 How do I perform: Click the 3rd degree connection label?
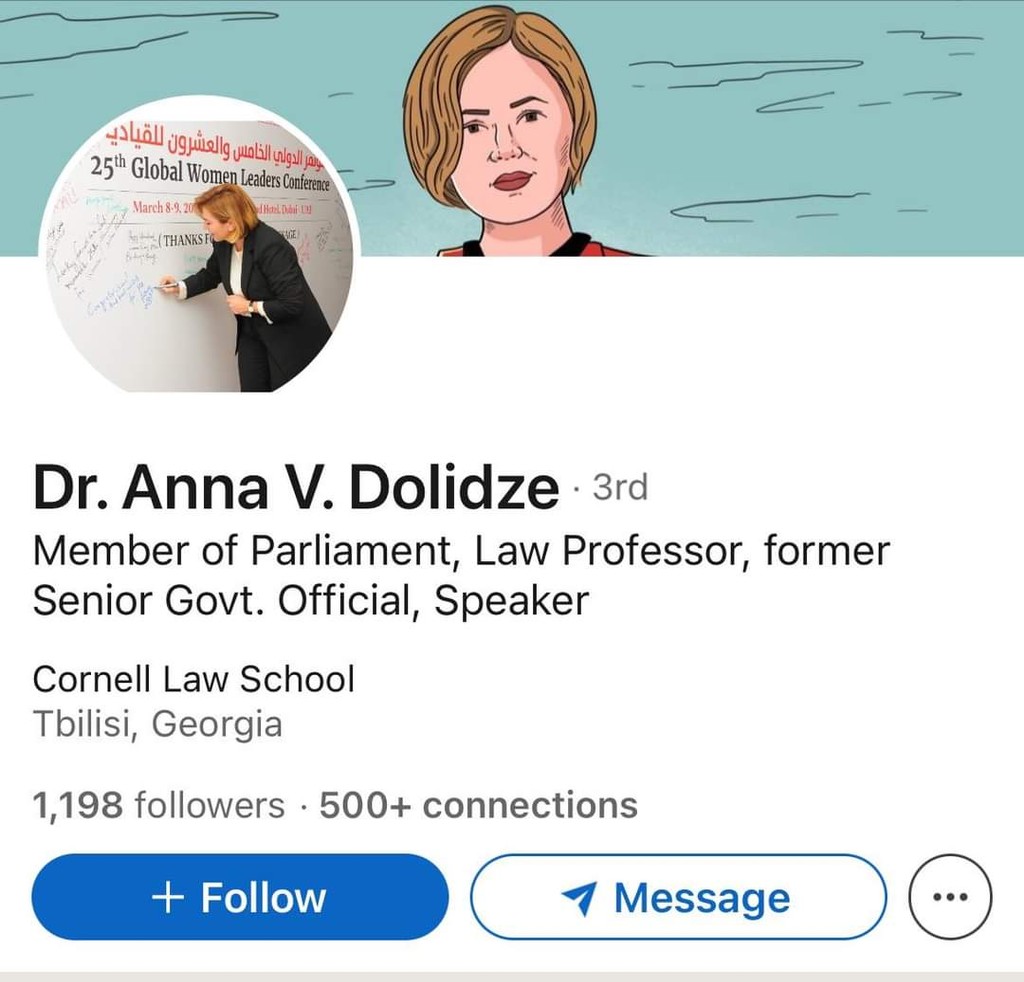click(620, 488)
